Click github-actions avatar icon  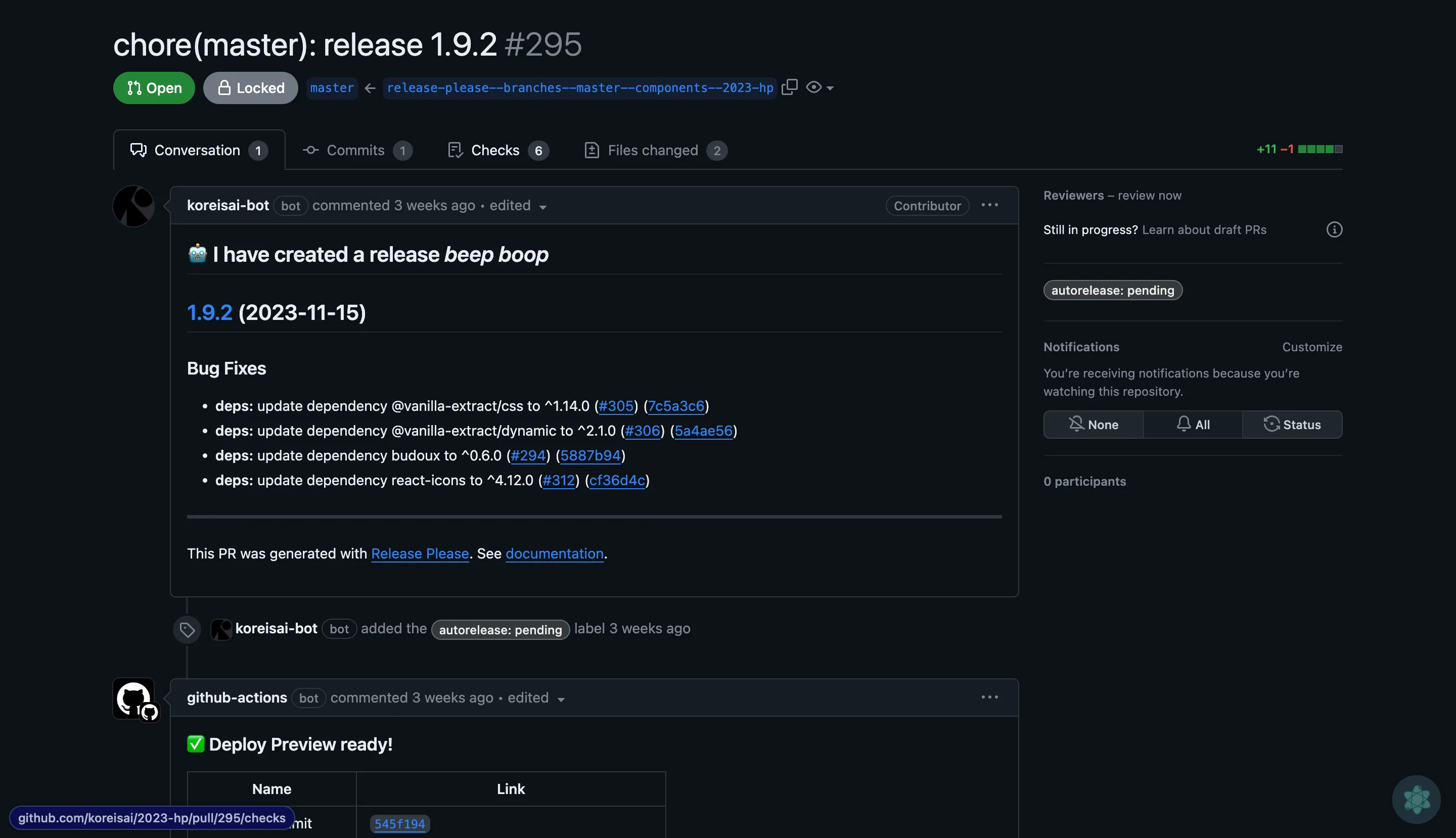(x=133, y=699)
